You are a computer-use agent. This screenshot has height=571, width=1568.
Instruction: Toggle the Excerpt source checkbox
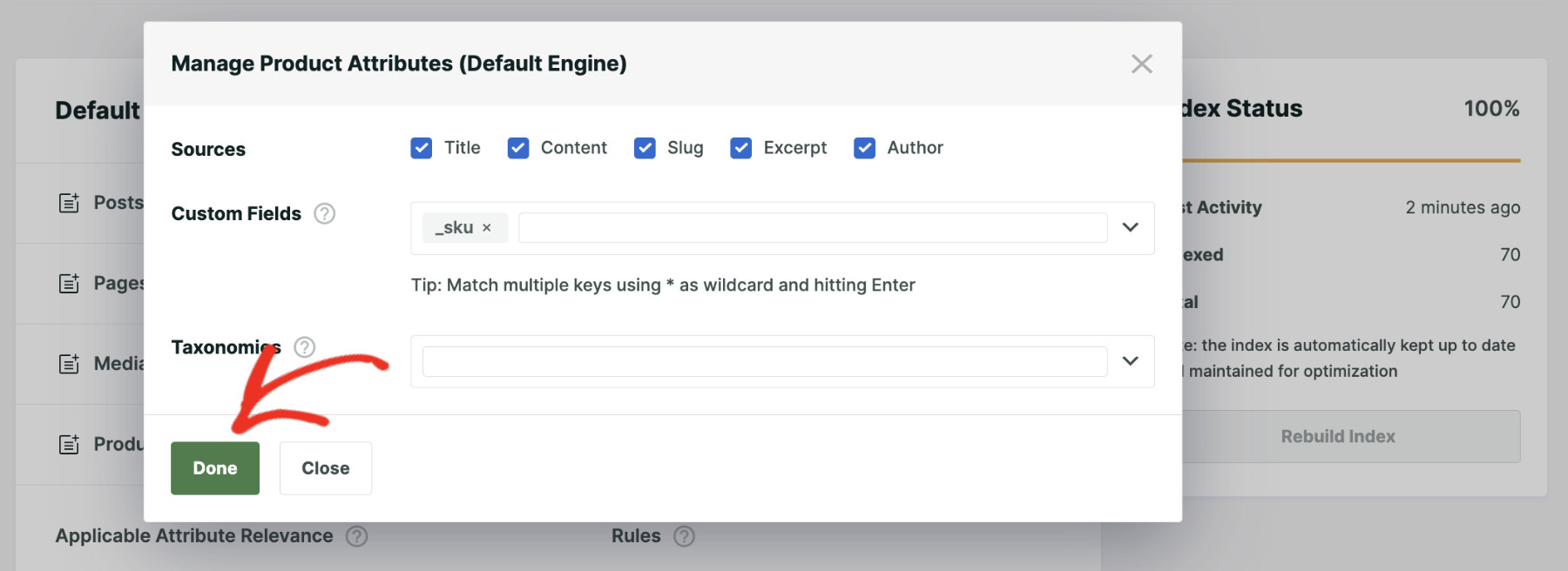pos(741,148)
